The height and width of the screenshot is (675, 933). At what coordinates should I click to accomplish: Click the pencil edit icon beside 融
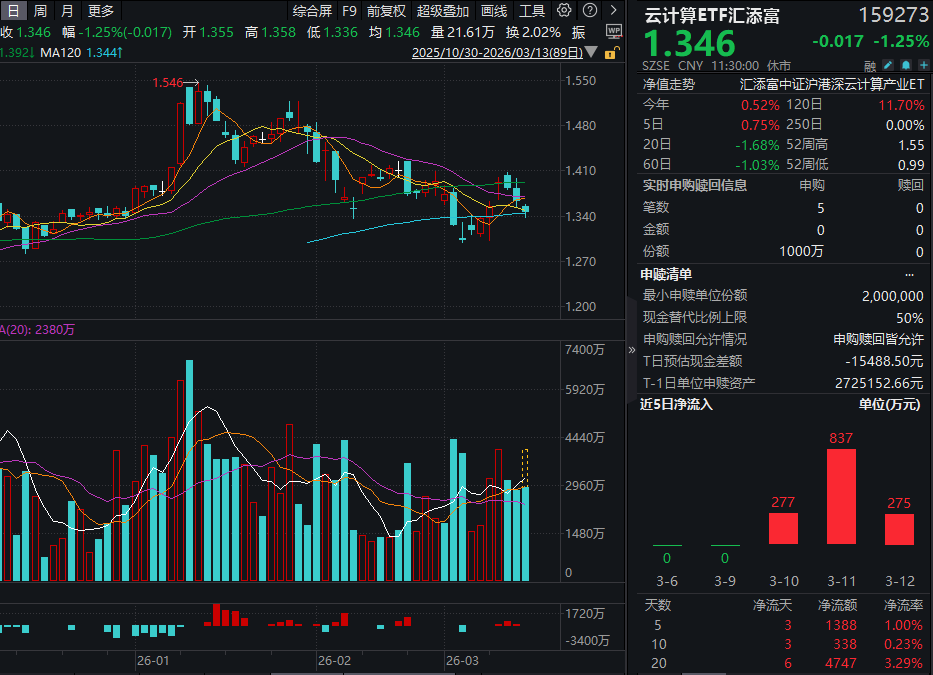coord(887,65)
